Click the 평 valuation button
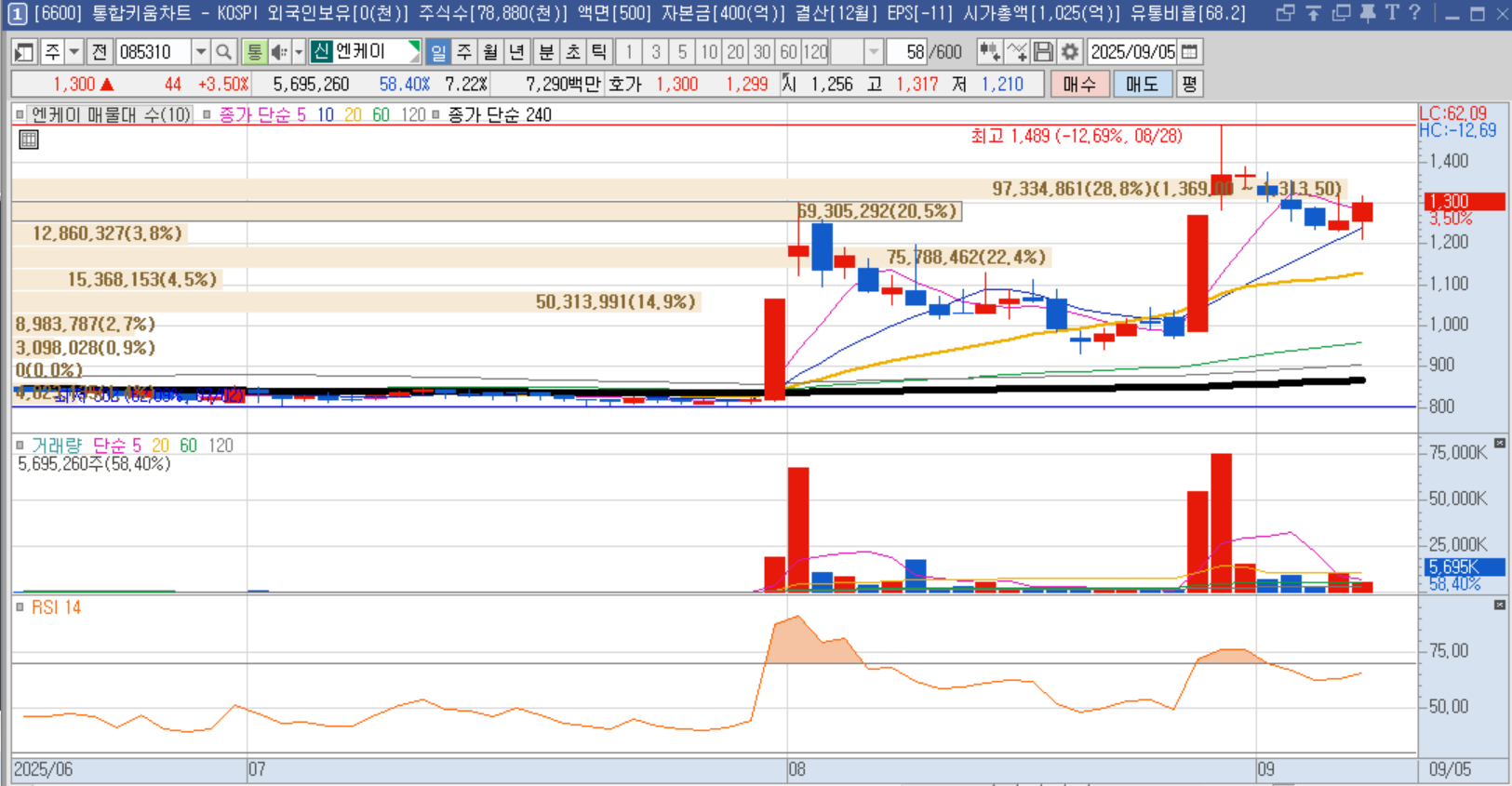 click(1189, 84)
